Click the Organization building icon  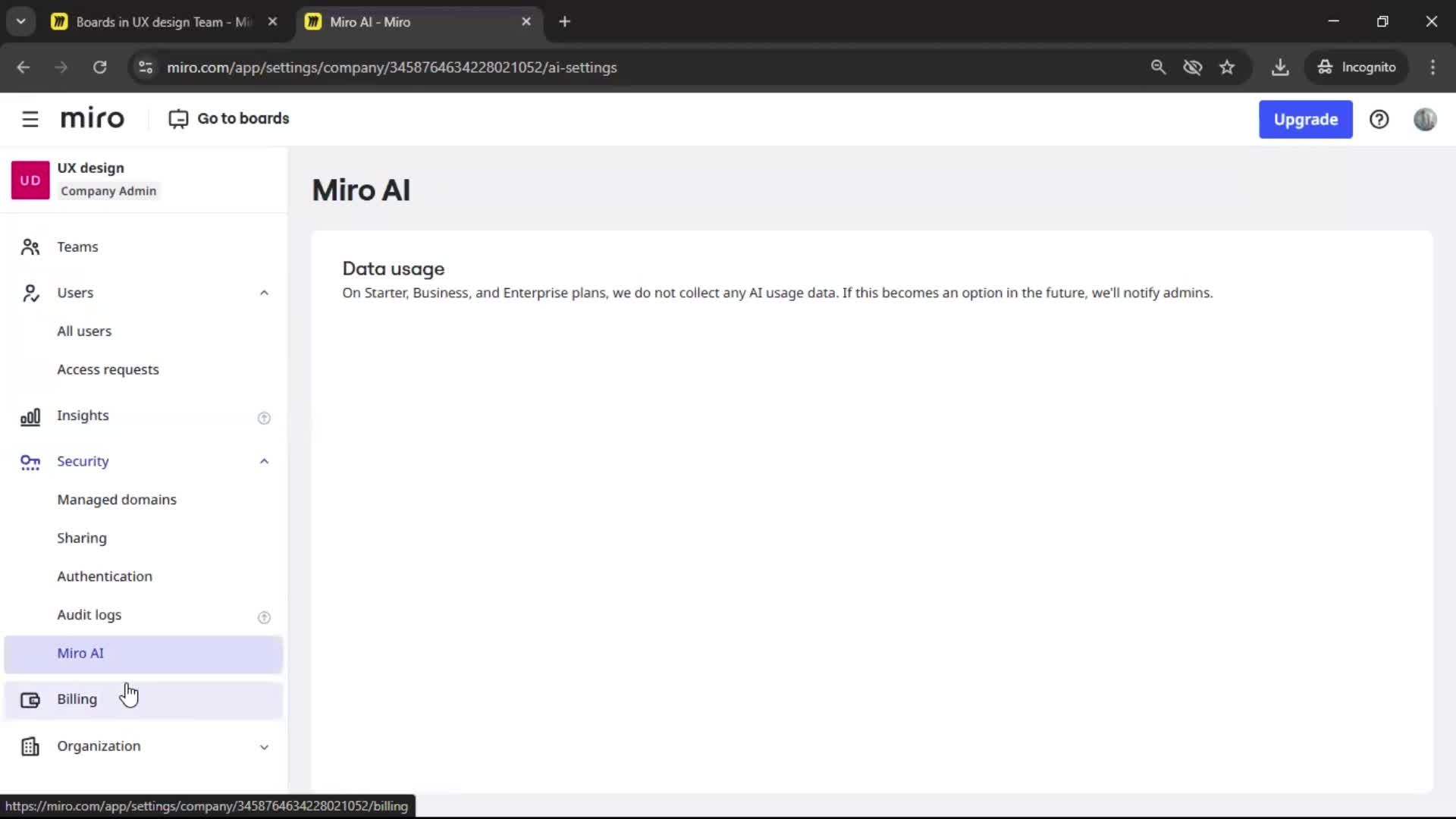click(30, 747)
